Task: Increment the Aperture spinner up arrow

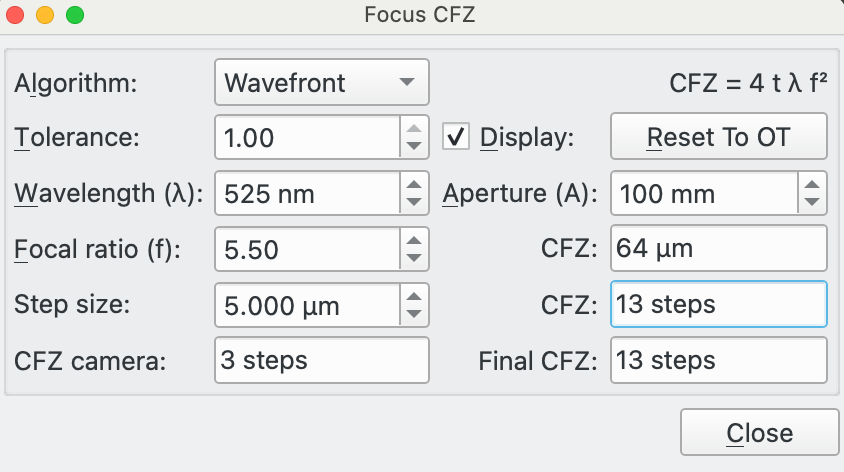Action: (x=811, y=183)
